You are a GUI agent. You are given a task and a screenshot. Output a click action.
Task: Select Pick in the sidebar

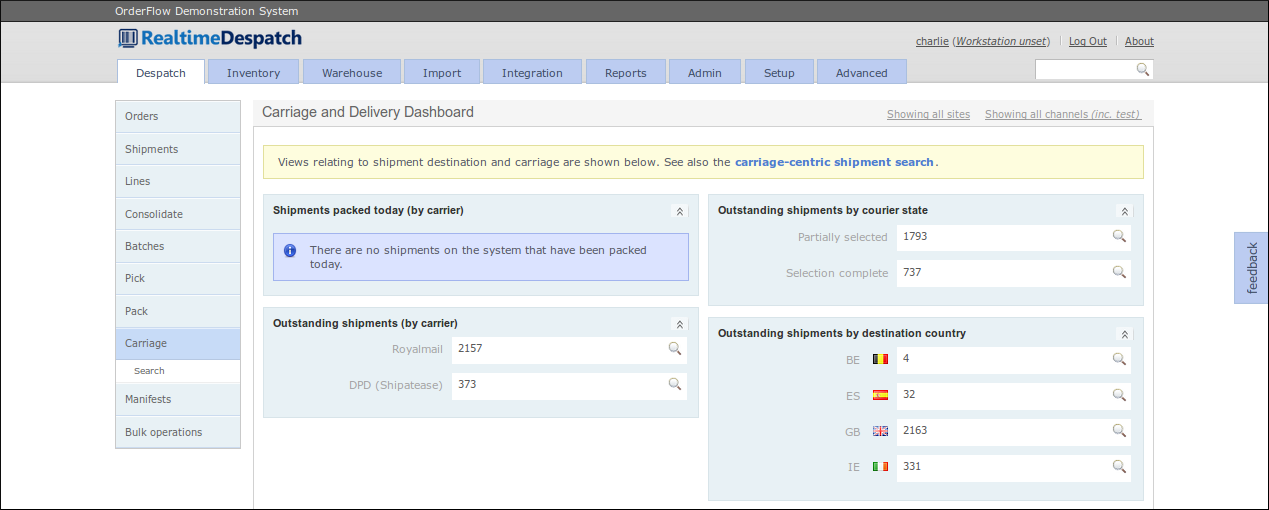coord(178,278)
